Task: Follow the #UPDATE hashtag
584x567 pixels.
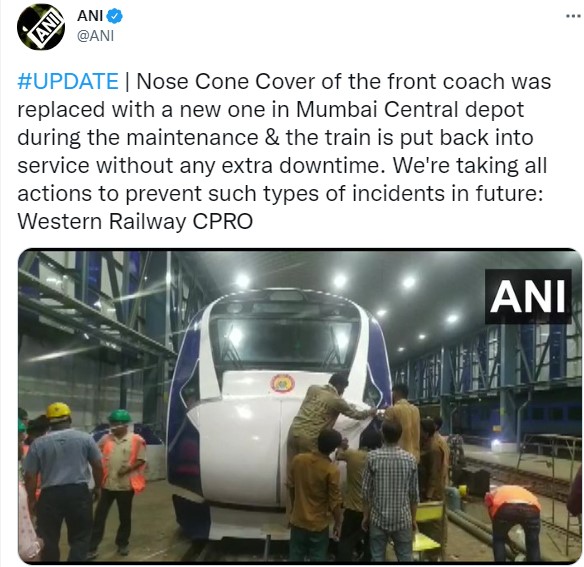Action: tap(68, 81)
